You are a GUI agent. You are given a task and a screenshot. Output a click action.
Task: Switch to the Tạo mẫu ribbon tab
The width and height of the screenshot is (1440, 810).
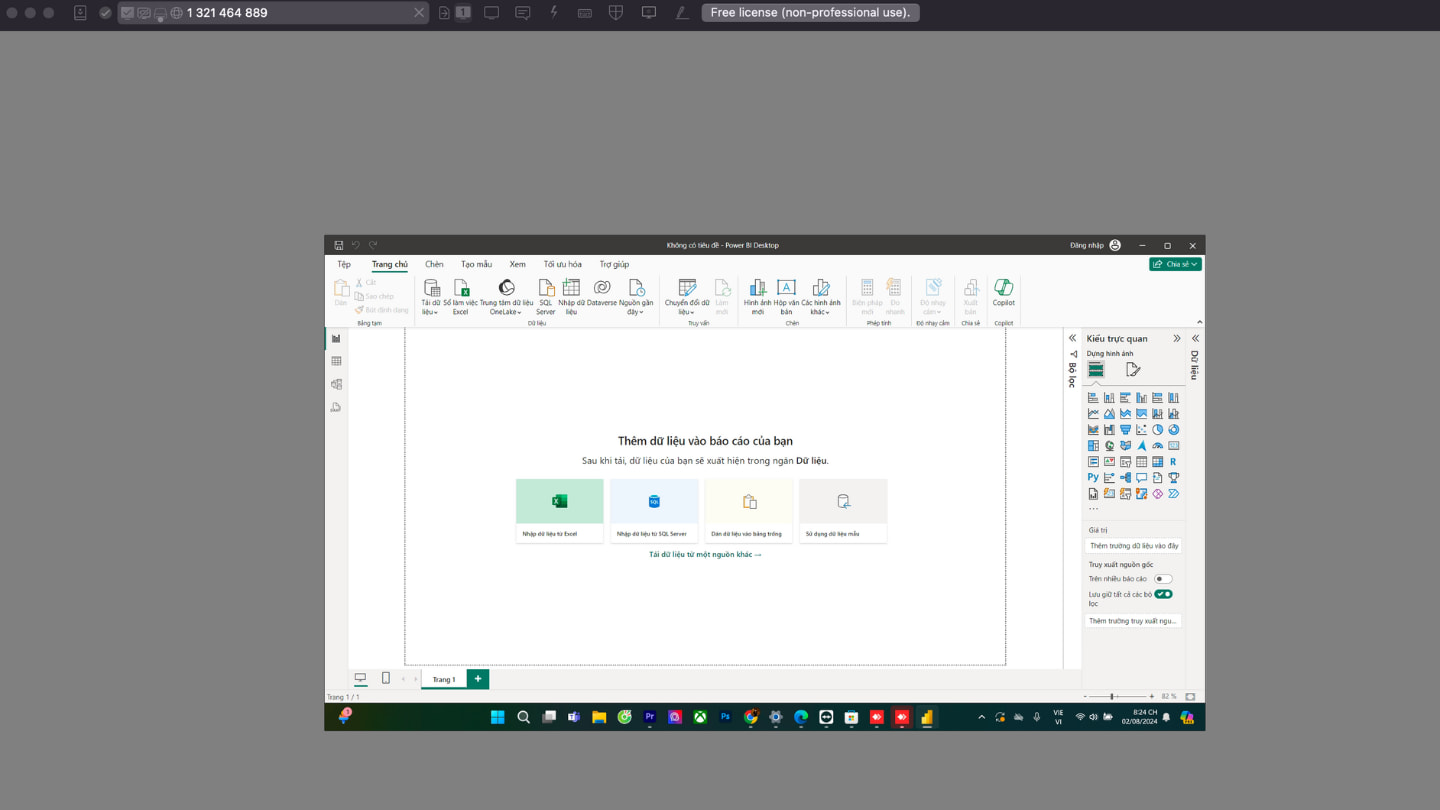pos(476,264)
